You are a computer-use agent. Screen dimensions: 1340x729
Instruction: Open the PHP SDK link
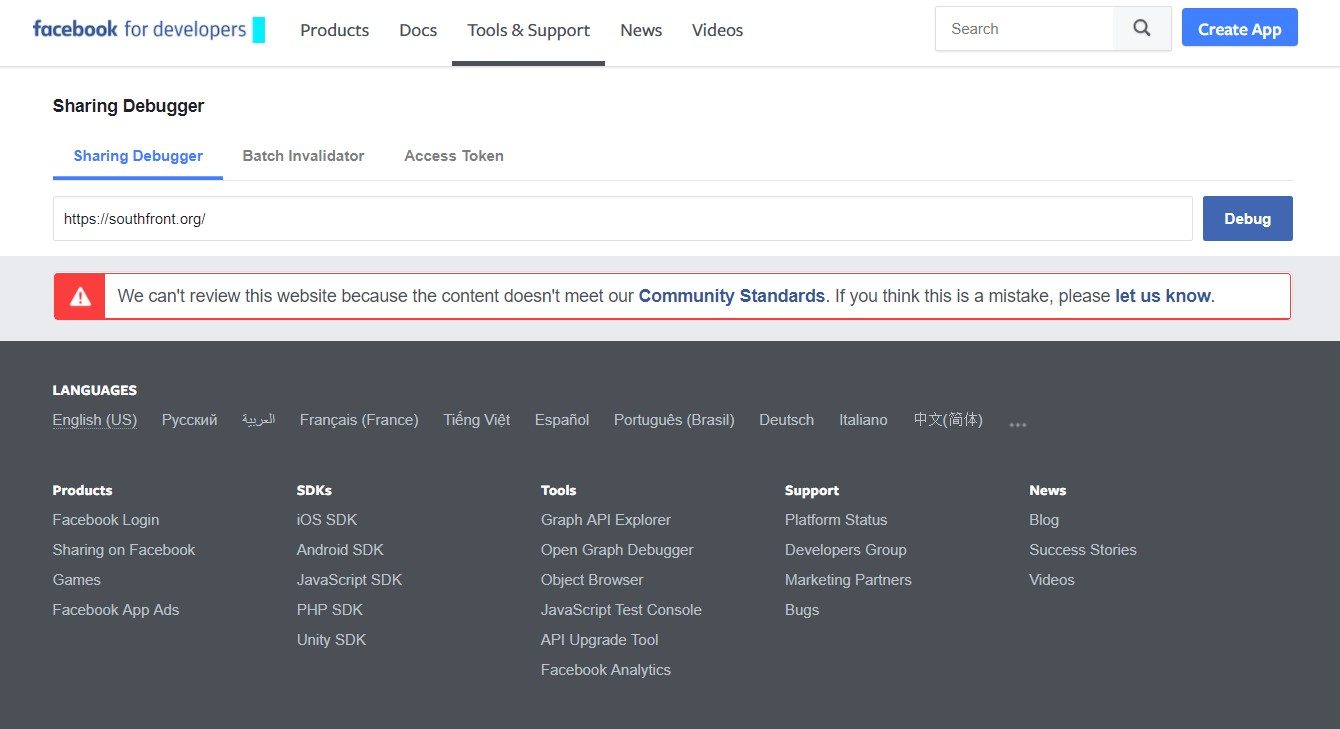(x=330, y=610)
